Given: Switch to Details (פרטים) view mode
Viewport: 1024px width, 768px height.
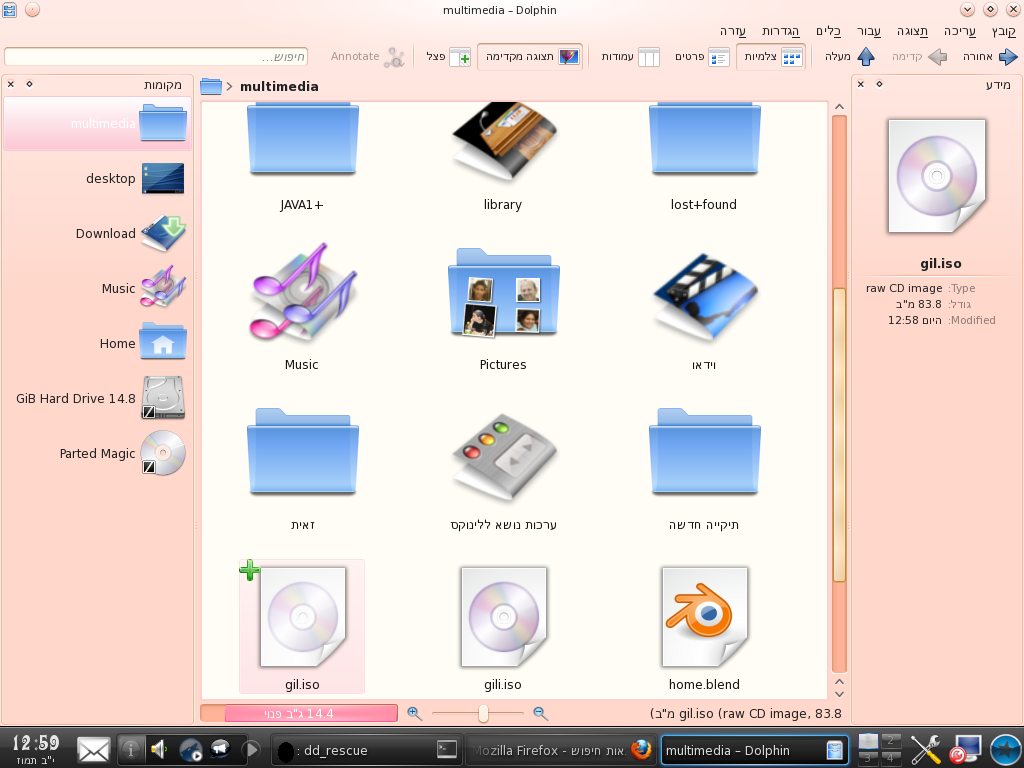Looking at the screenshot, I should point(702,57).
